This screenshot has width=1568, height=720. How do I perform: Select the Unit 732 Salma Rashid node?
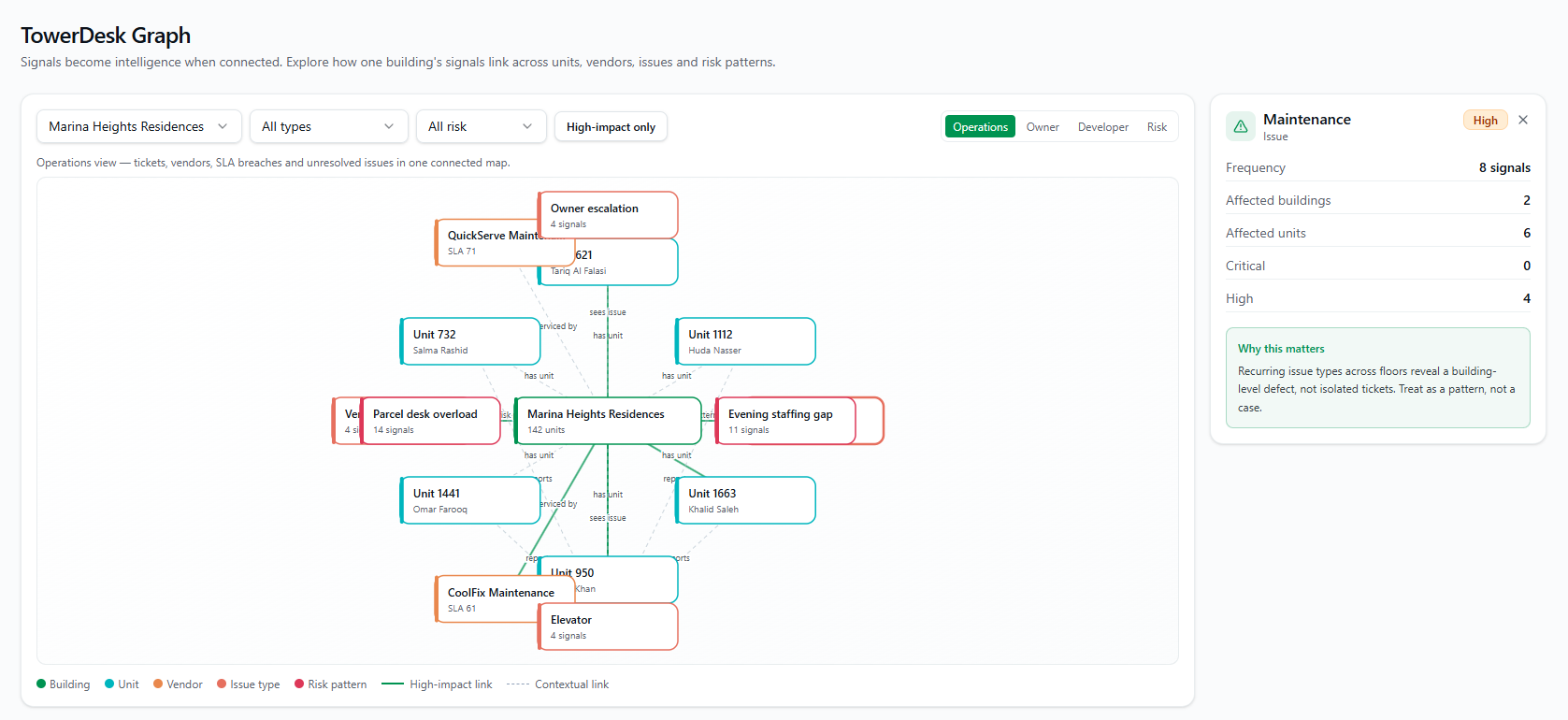[x=470, y=341]
